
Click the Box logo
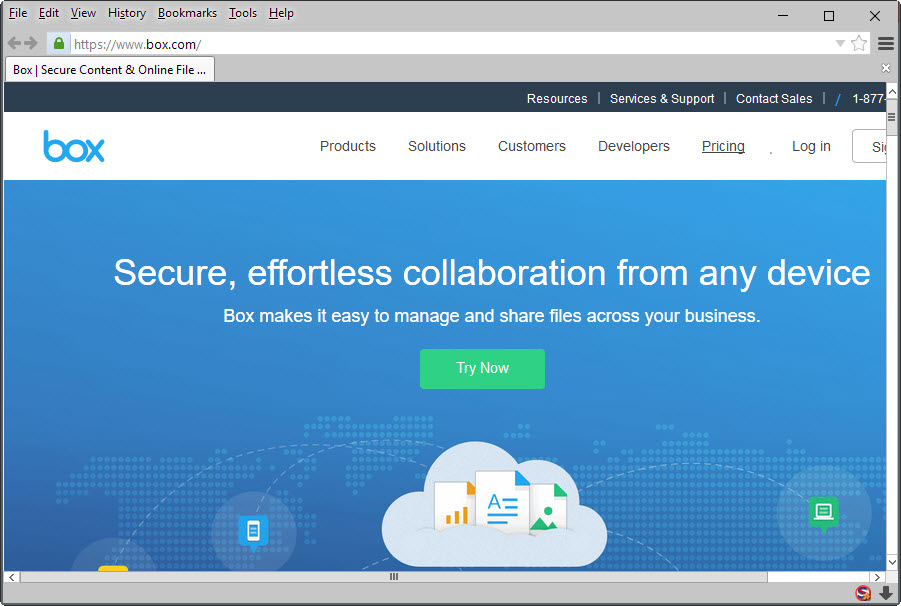coord(74,146)
